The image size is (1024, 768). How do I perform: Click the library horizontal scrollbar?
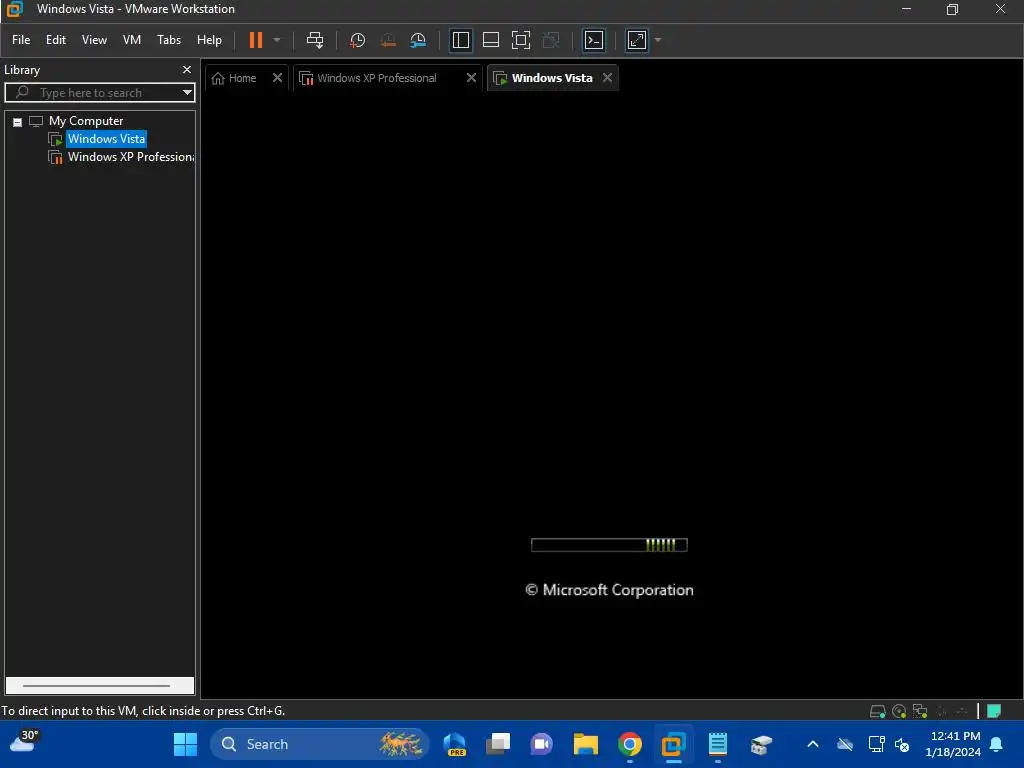[99, 686]
